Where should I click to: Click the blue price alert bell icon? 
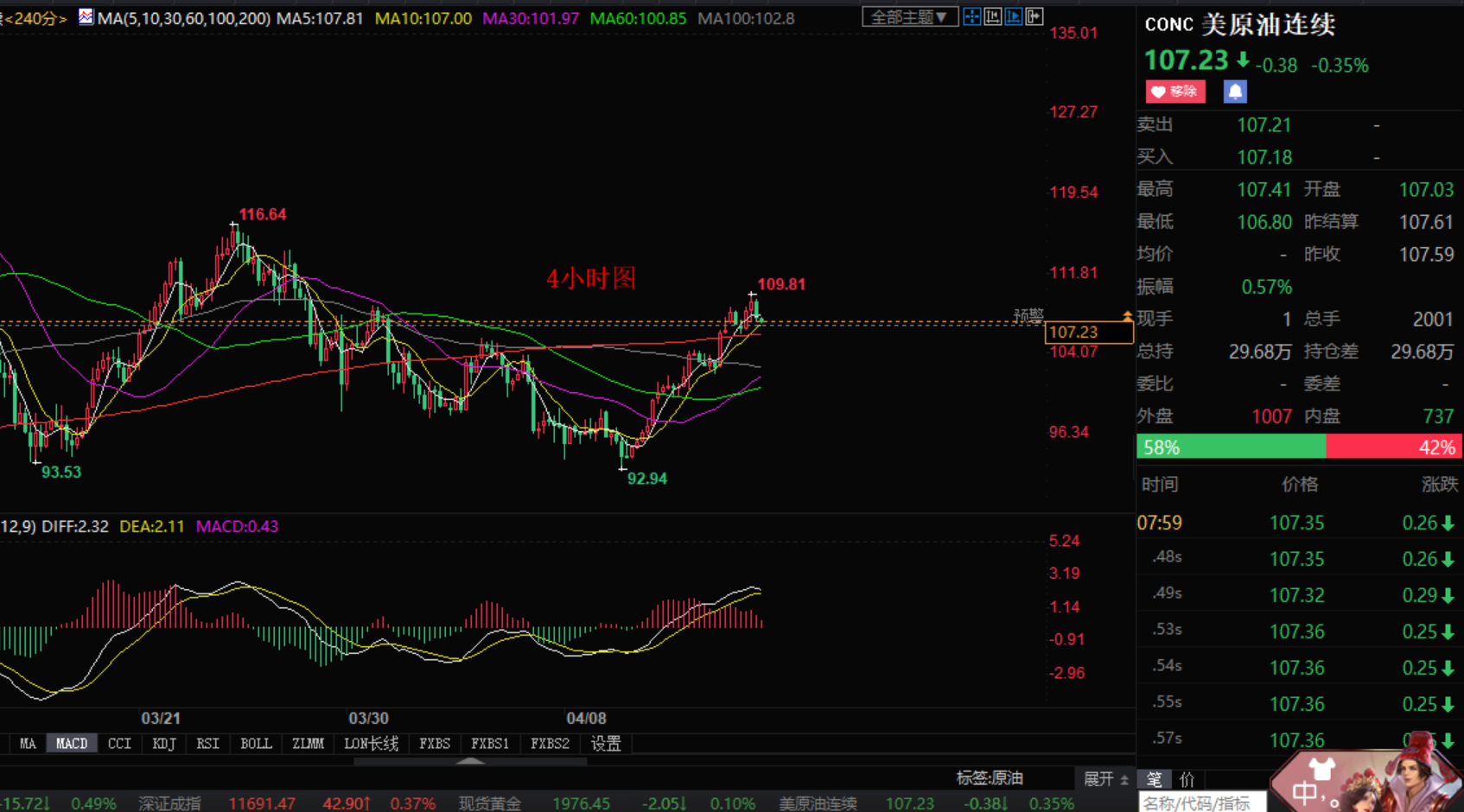tap(1235, 92)
